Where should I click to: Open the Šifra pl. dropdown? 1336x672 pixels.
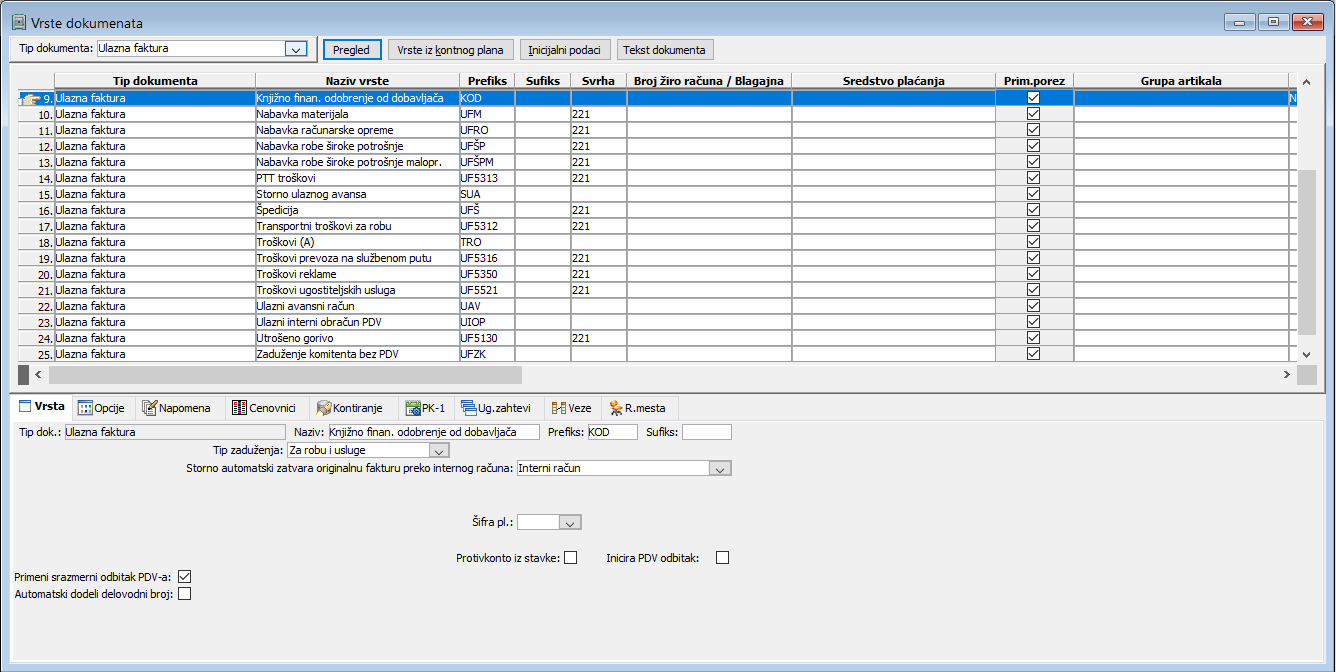[x=570, y=522]
